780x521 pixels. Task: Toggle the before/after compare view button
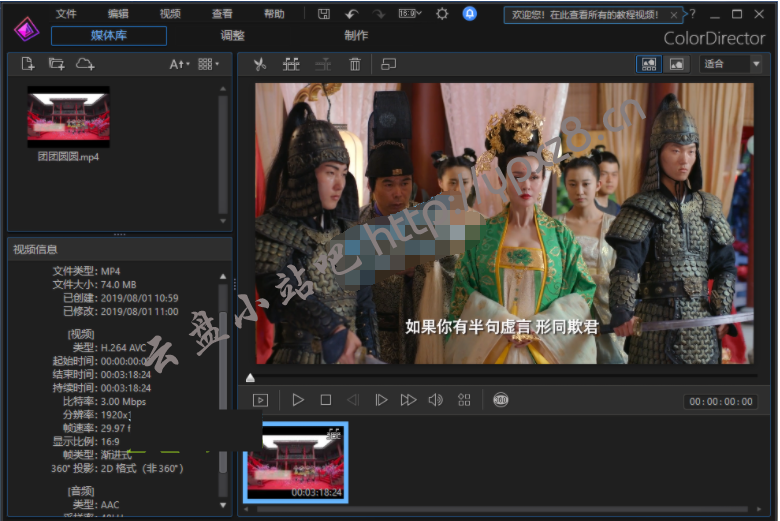point(649,64)
